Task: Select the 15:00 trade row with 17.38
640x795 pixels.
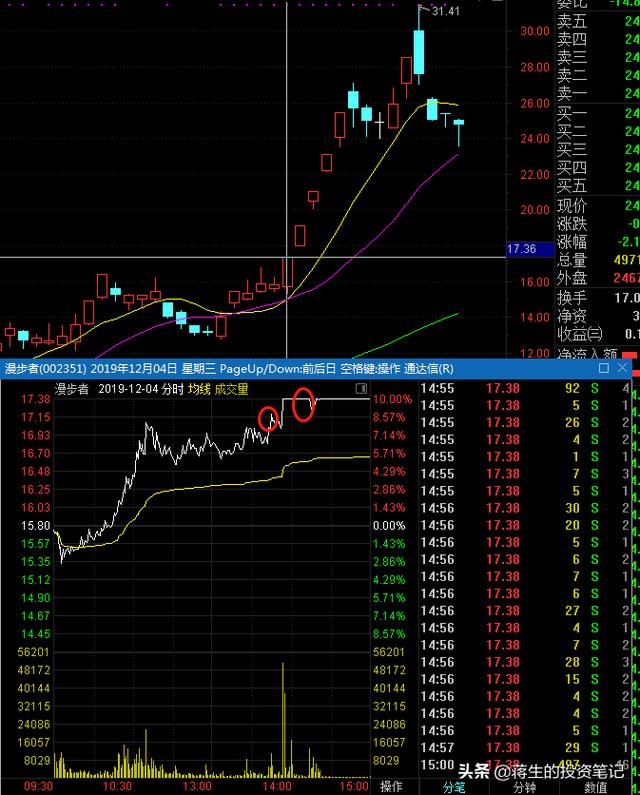Action: point(502,765)
